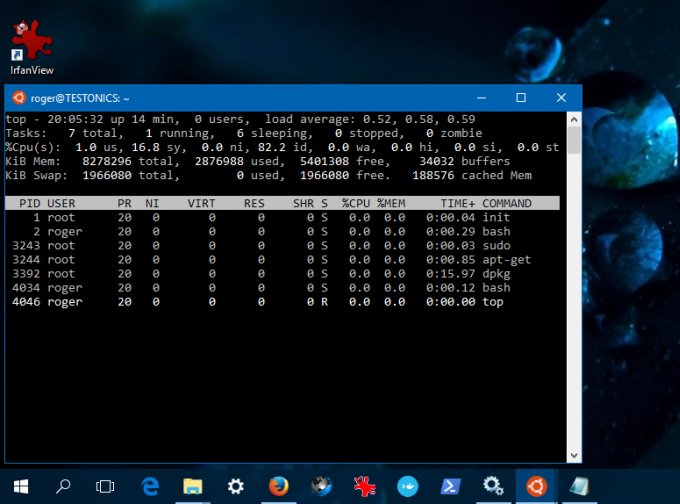Click the %MEM column header

point(391,203)
